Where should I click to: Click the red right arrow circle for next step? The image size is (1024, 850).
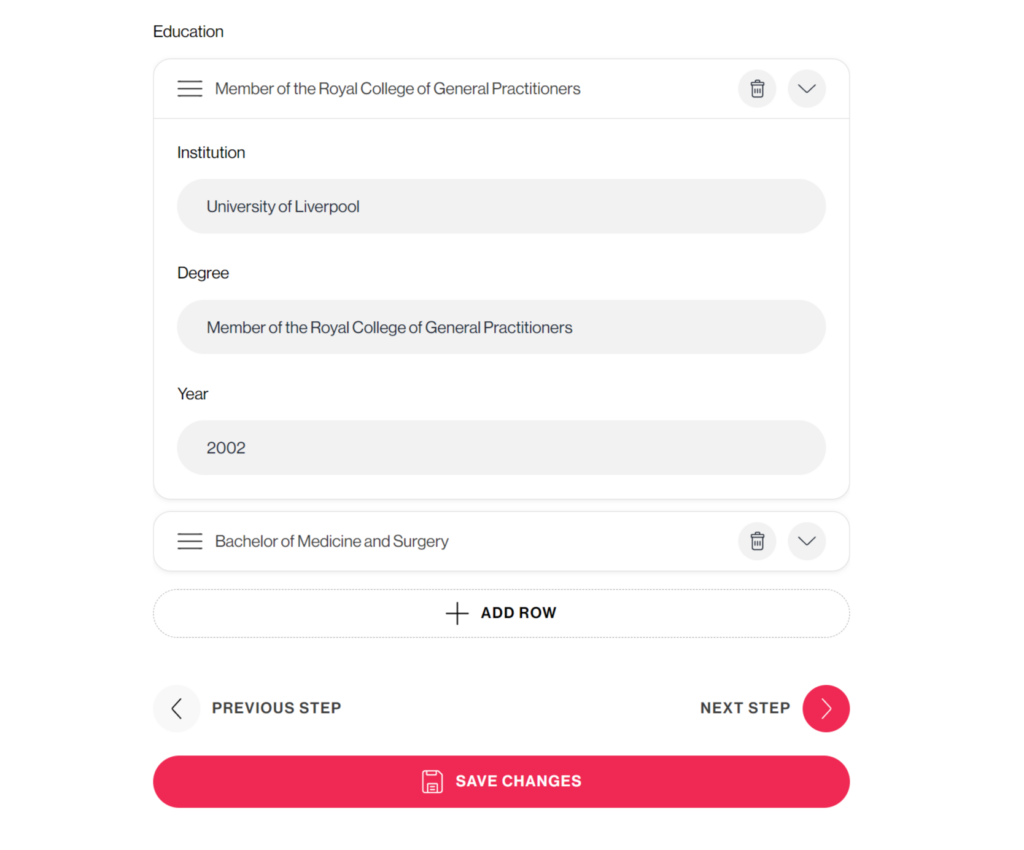pyautogui.click(x=825, y=708)
